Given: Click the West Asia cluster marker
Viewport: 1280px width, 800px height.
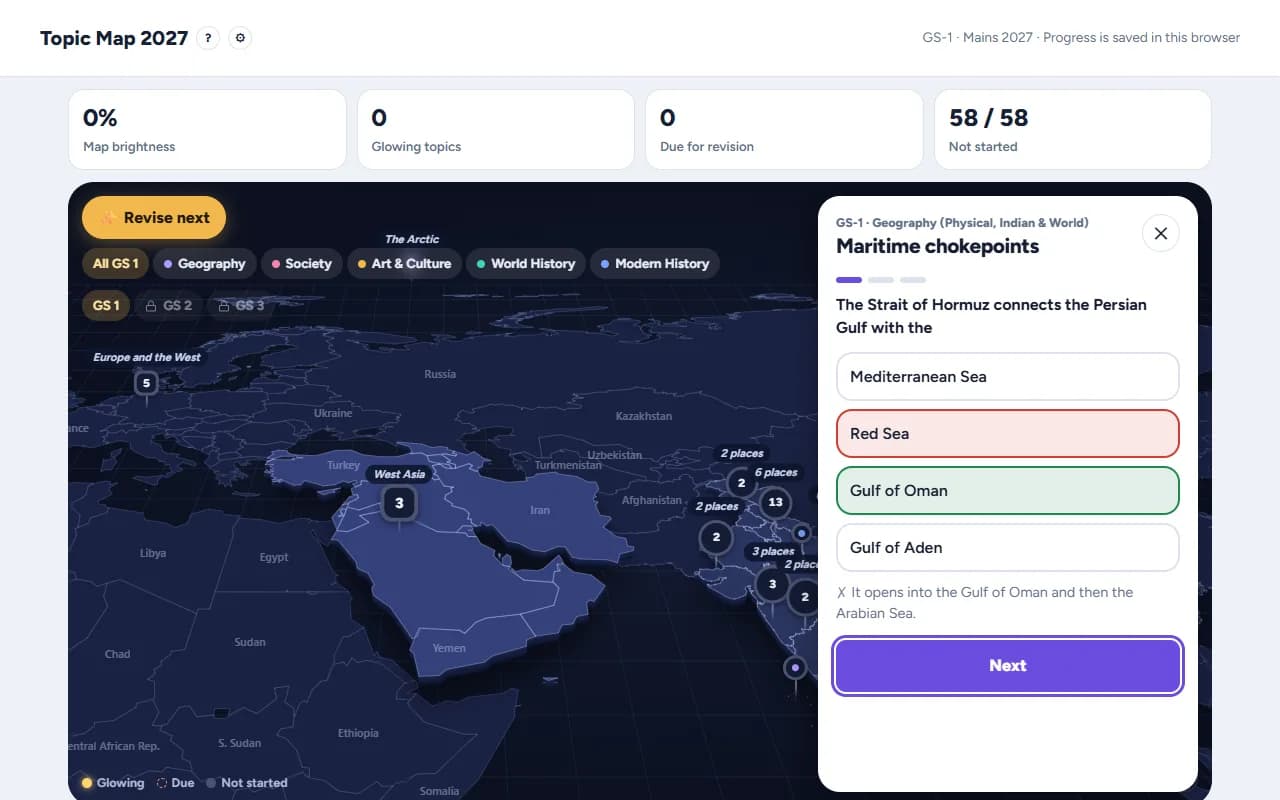Looking at the screenshot, I should (x=399, y=503).
